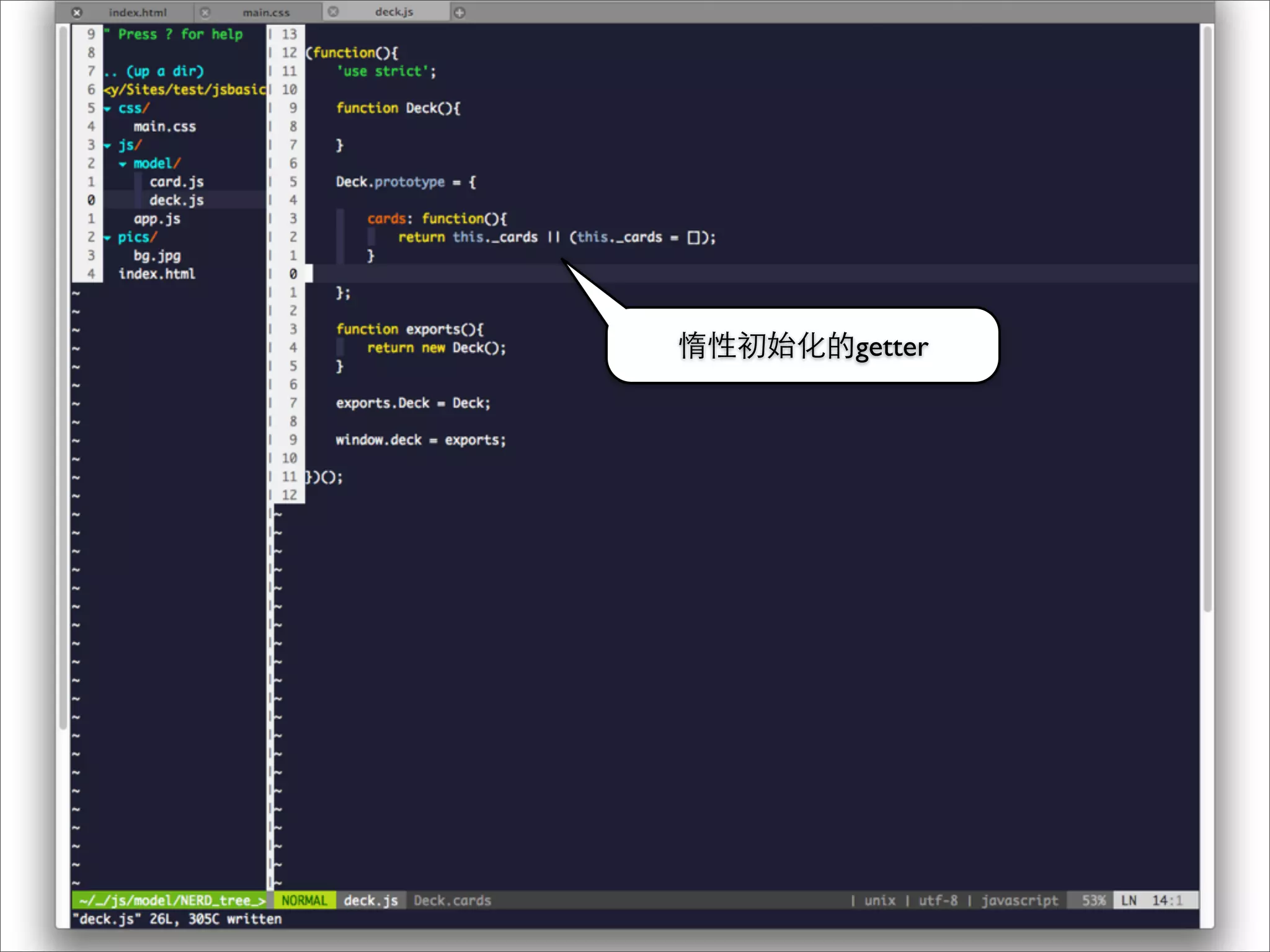This screenshot has height=952, width=1270.
Task: Open bg.jpg in the file tree
Action: 157,255
